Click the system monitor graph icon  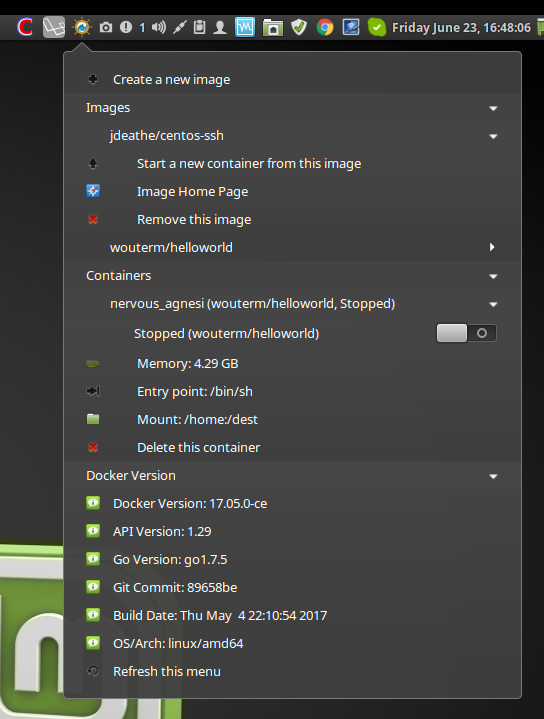pyautogui.click(x=245, y=28)
